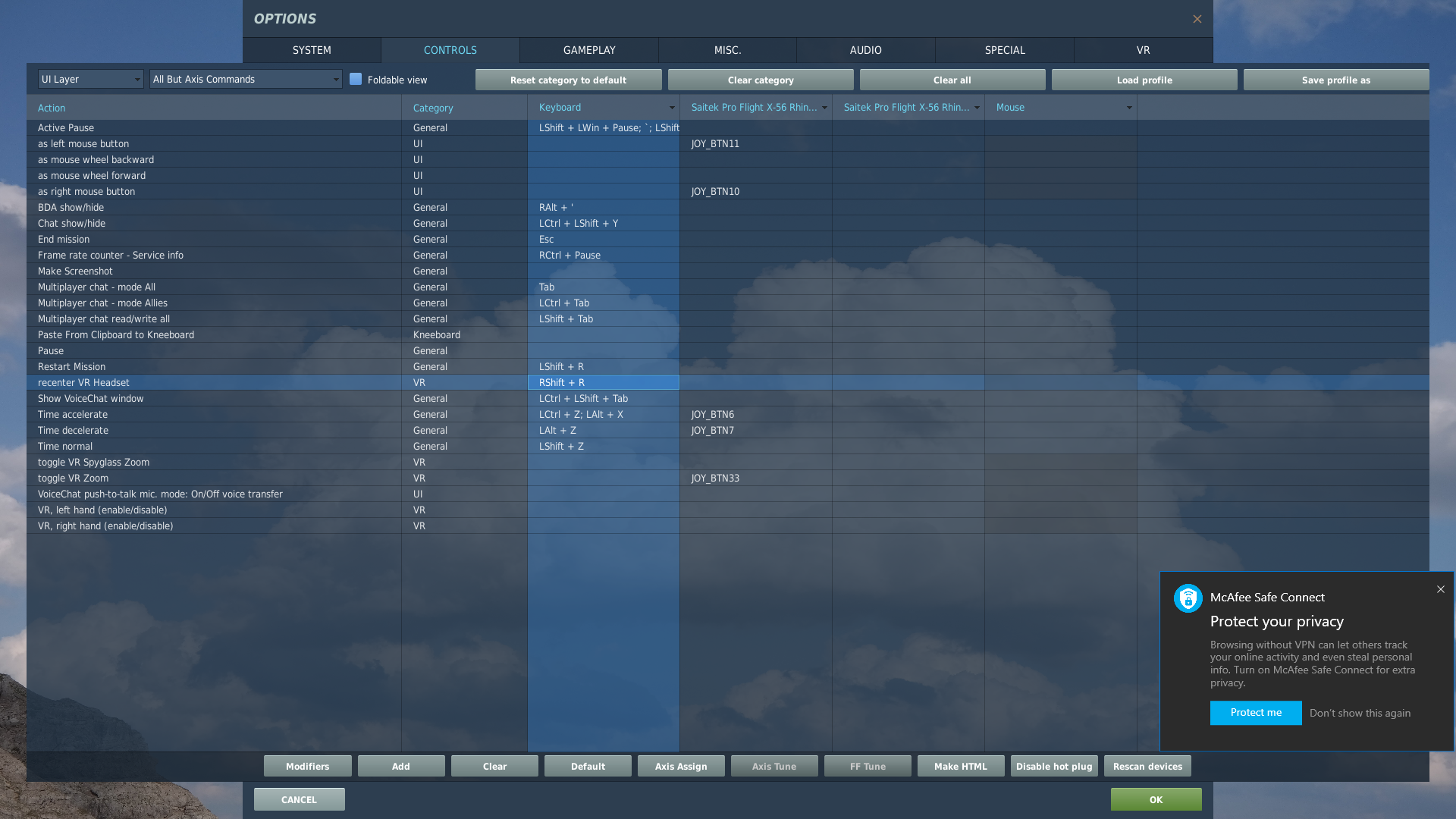This screenshot has width=1456, height=819.
Task: Click the McAfee Safe Connect shield icon
Action: click(x=1188, y=598)
